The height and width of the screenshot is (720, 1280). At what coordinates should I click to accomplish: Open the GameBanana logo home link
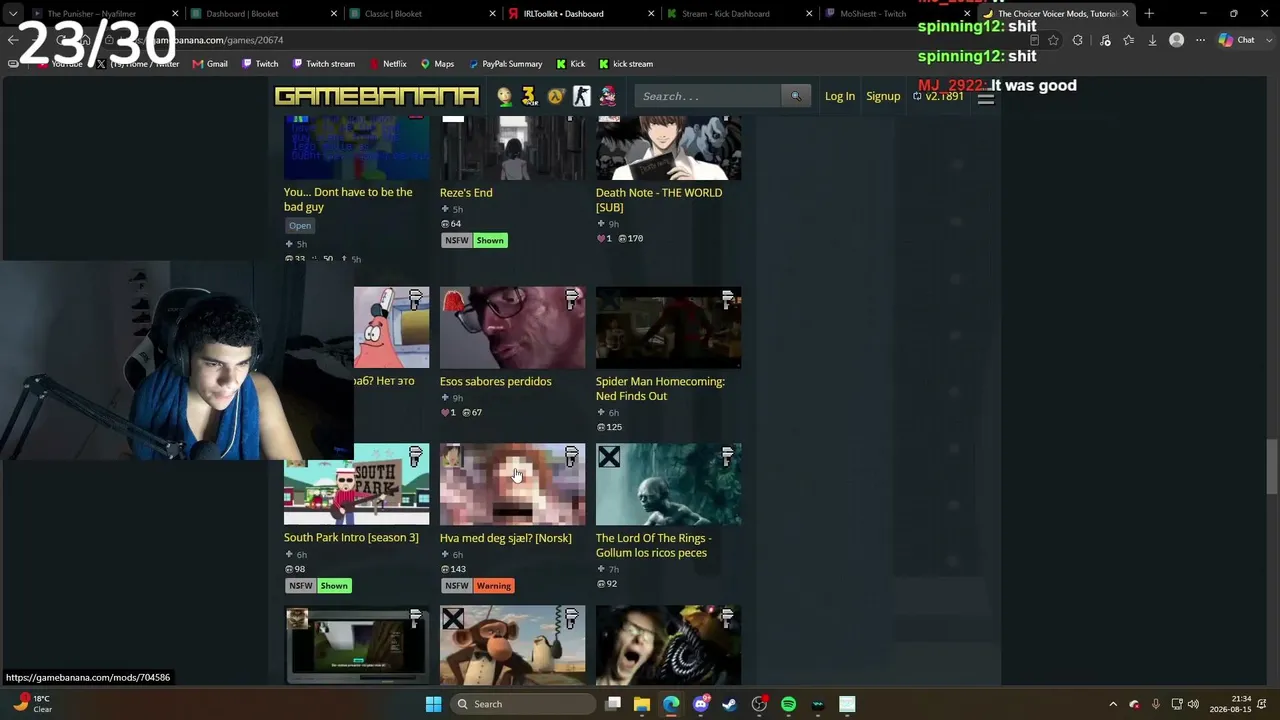click(x=377, y=96)
